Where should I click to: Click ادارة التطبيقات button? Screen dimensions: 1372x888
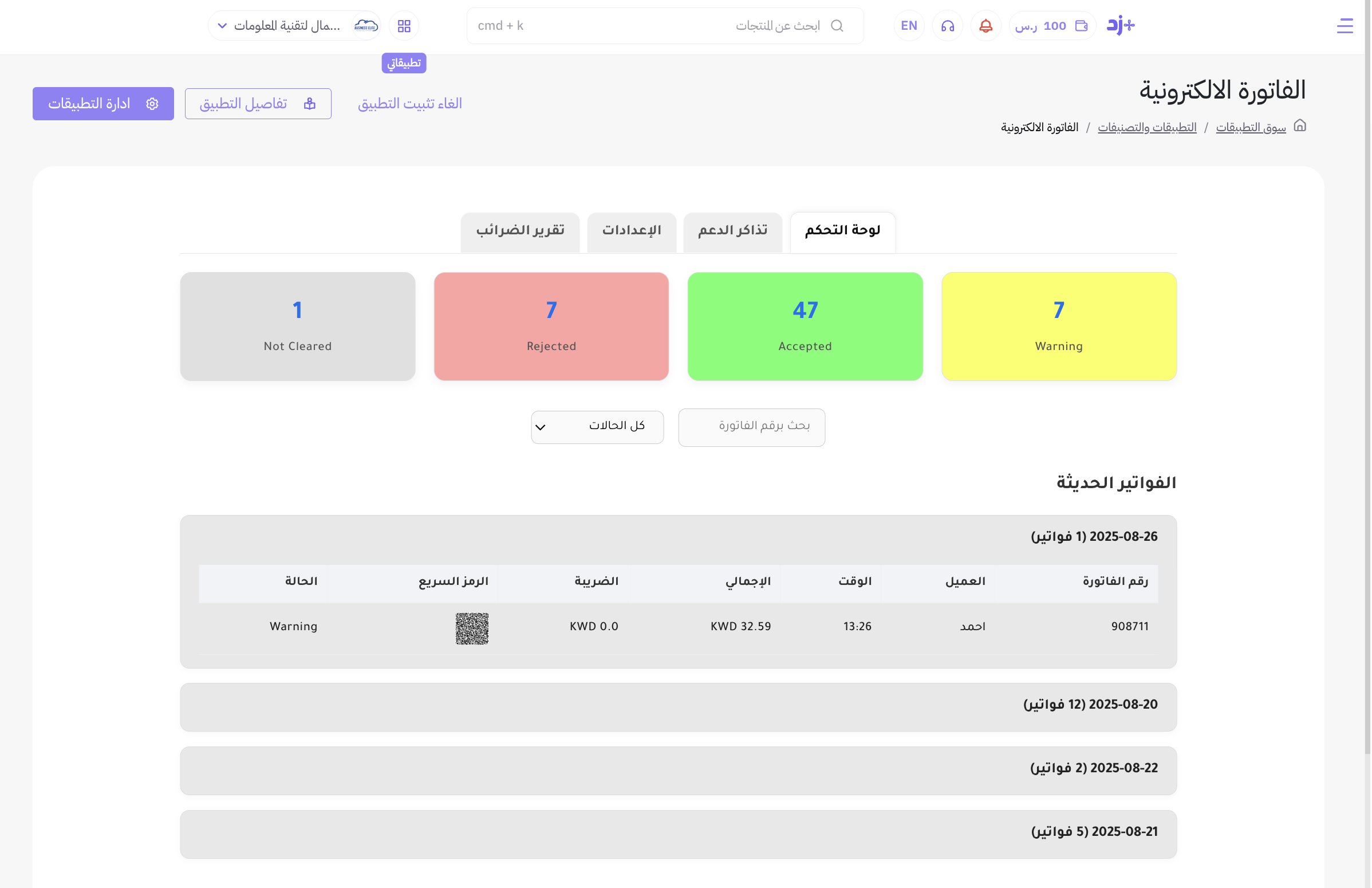pyautogui.click(x=103, y=104)
